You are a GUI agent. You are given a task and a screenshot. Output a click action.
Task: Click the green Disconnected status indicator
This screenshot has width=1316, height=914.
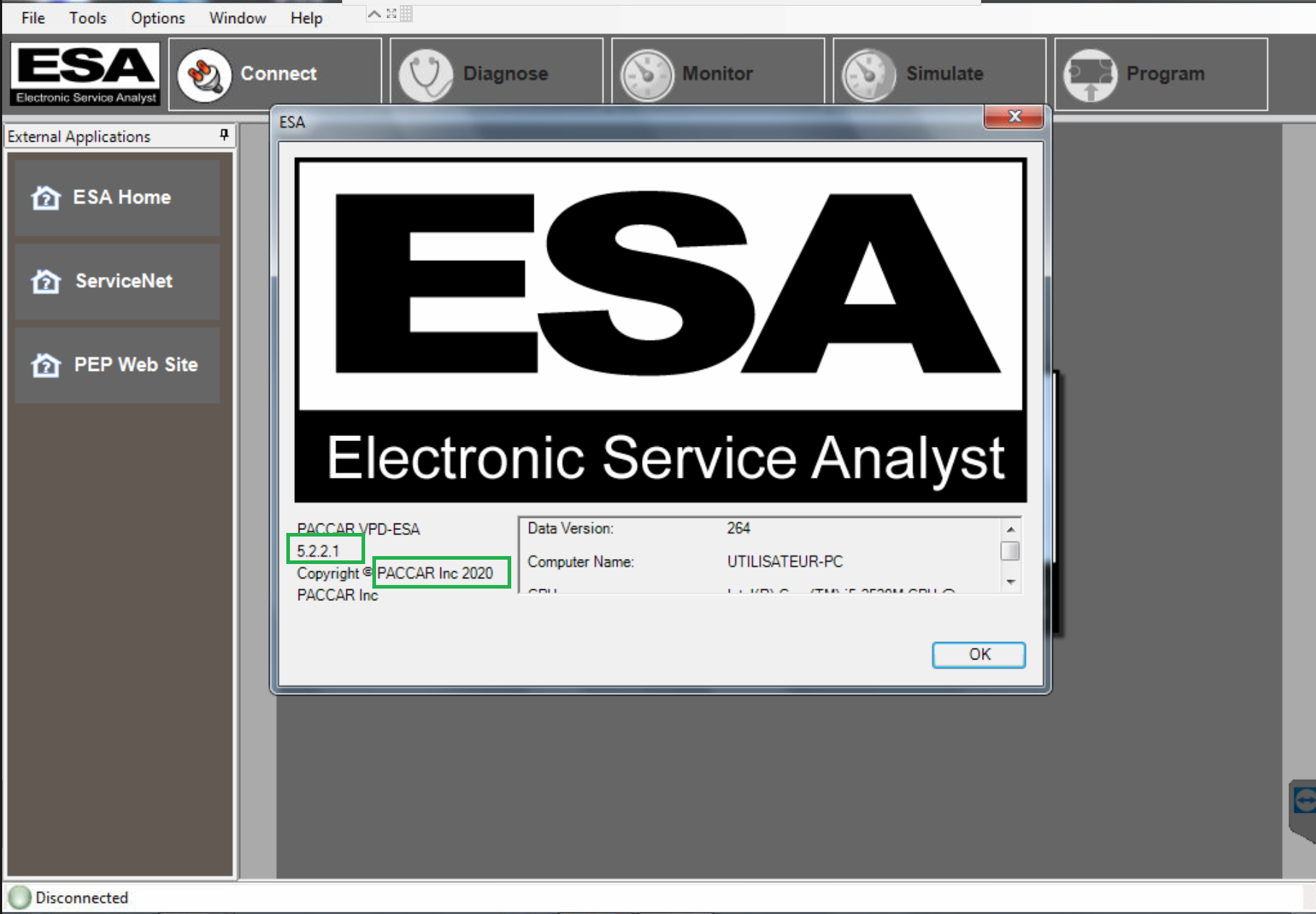tap(20, 897)
